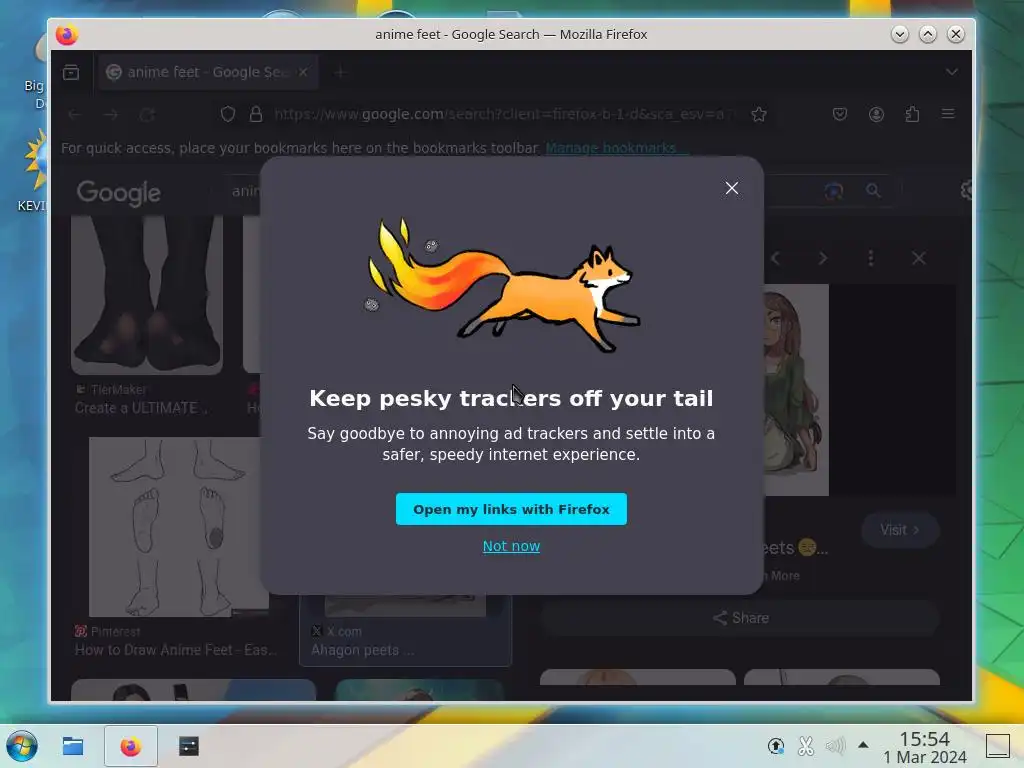This screenshot has width=1024, height=768.
Task: Bookmark this page with star icon
Action: point(759,114)
